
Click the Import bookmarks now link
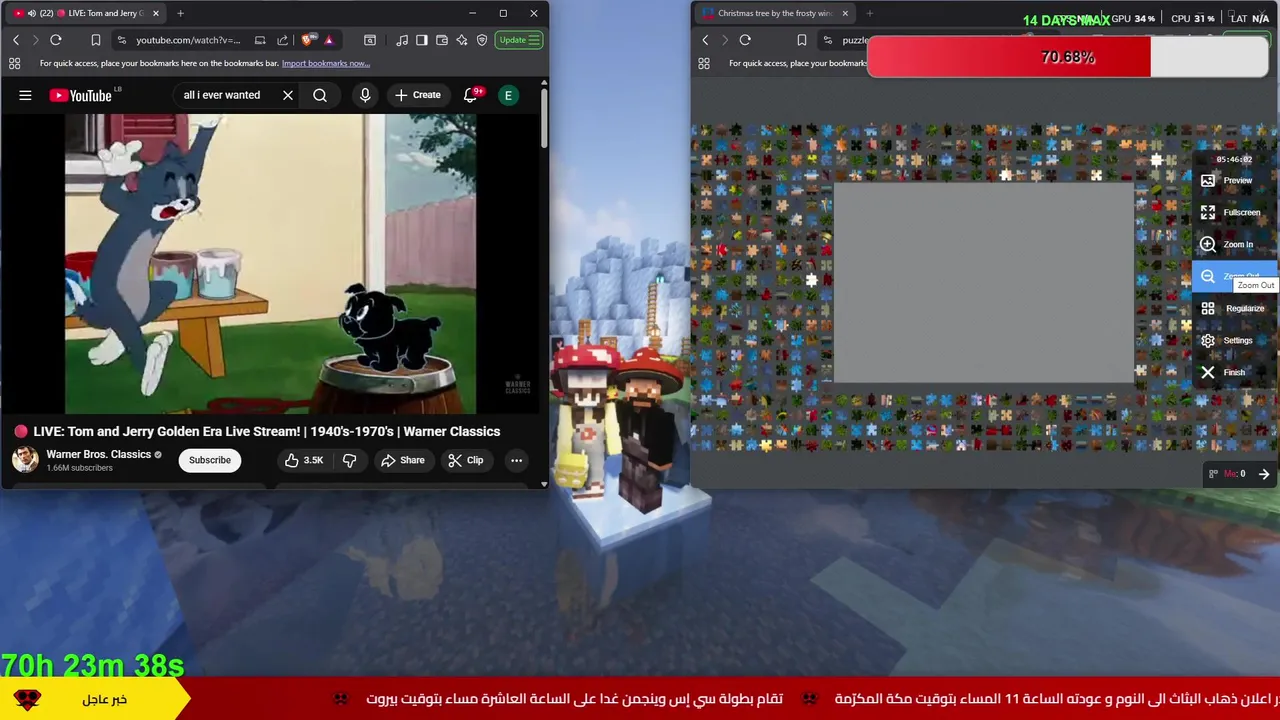pyautogui.click(x=326, y=63)
